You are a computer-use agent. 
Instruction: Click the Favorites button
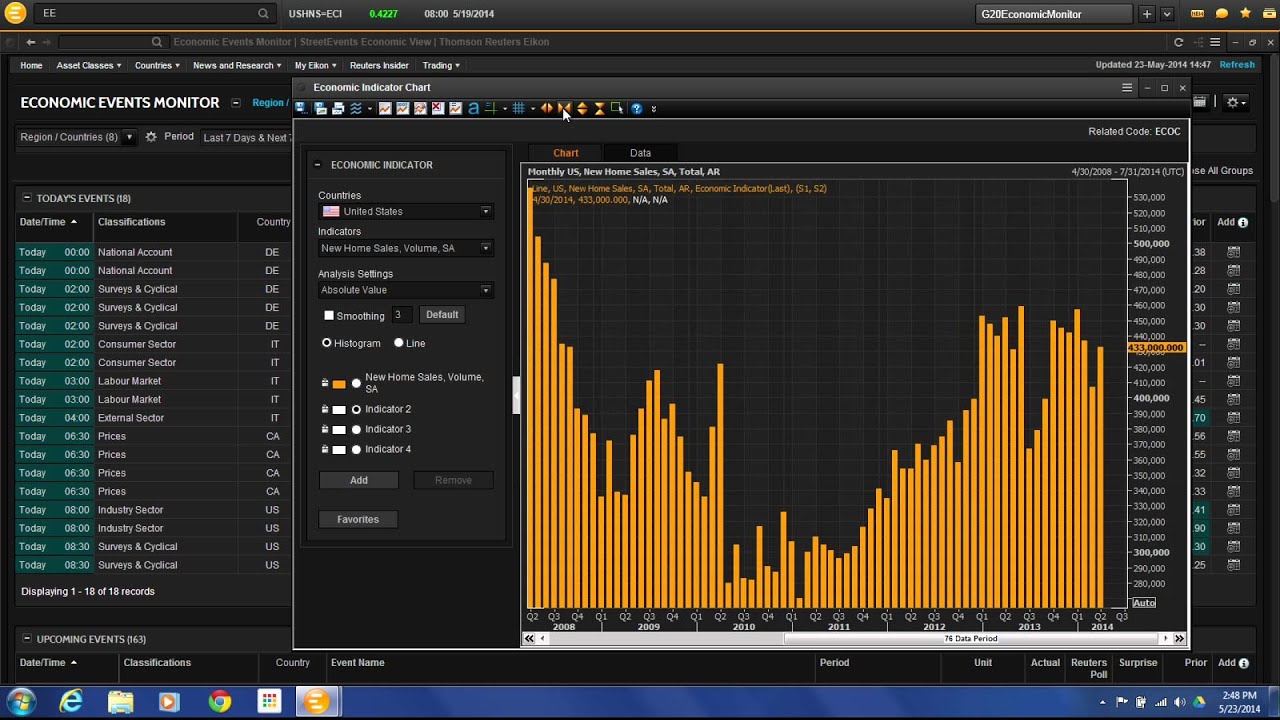pyautogui.click(x=358, y=519)
